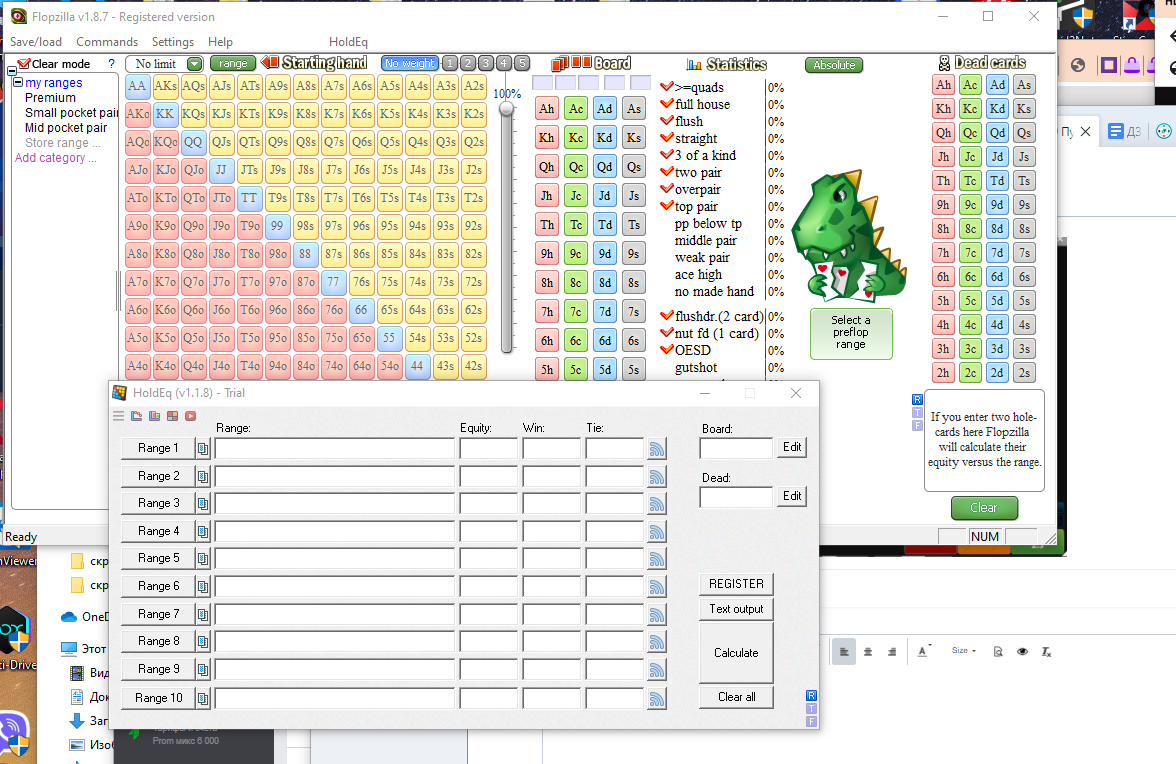Open the Help menu
The height and width of the screenshot is (764, 1176).
point(220,42)
